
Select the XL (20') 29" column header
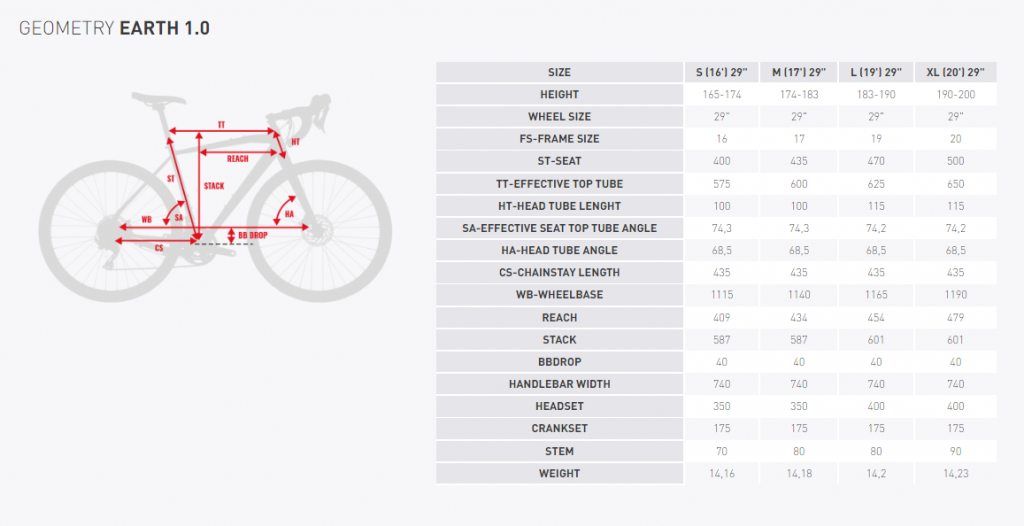955,72
